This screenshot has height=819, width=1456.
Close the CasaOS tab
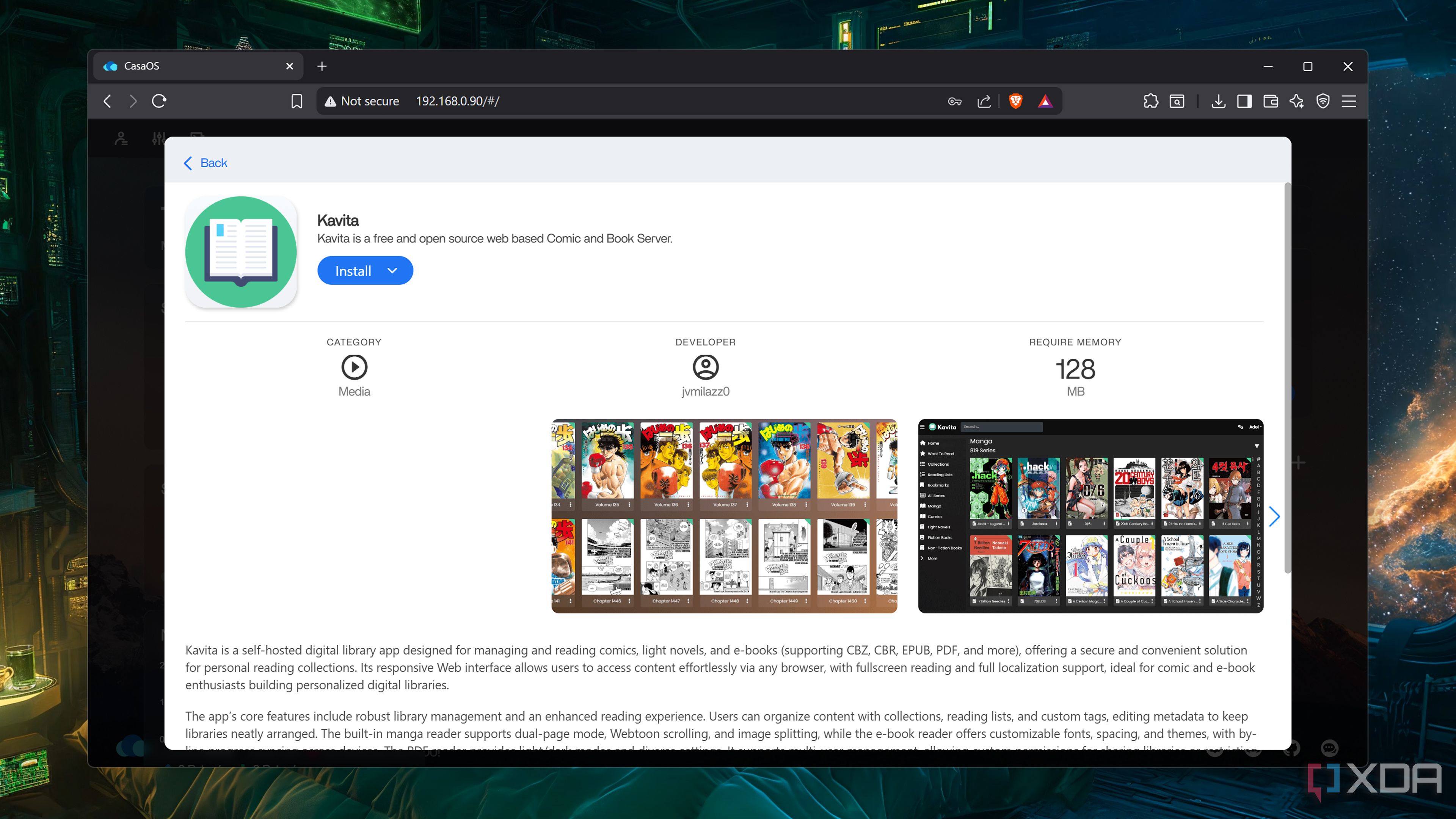(x=289, y=66)
